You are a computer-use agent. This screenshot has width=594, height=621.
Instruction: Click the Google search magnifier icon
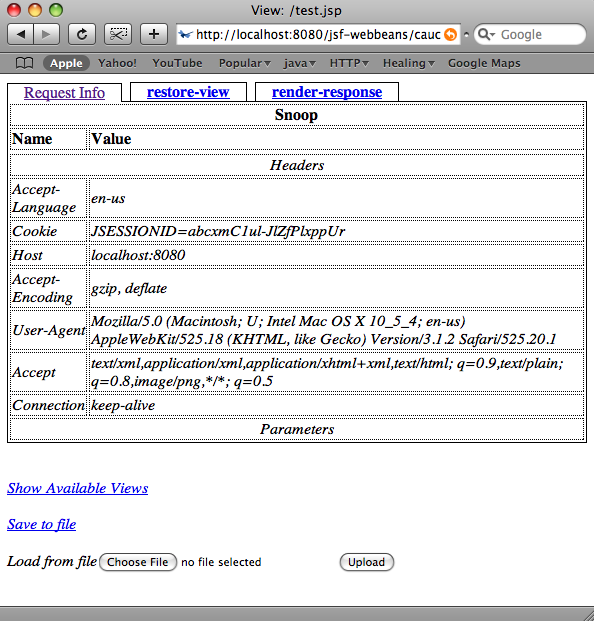486,34
